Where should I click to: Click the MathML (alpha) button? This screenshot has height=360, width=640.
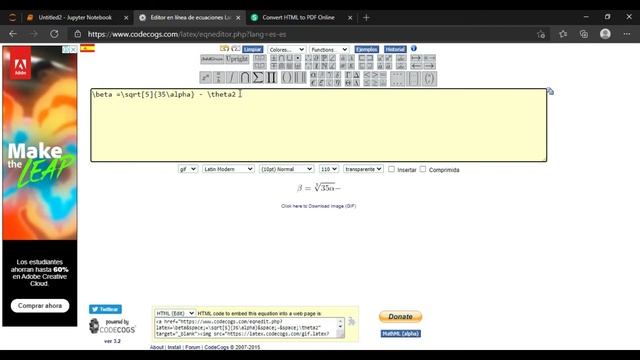pos(401,333)
